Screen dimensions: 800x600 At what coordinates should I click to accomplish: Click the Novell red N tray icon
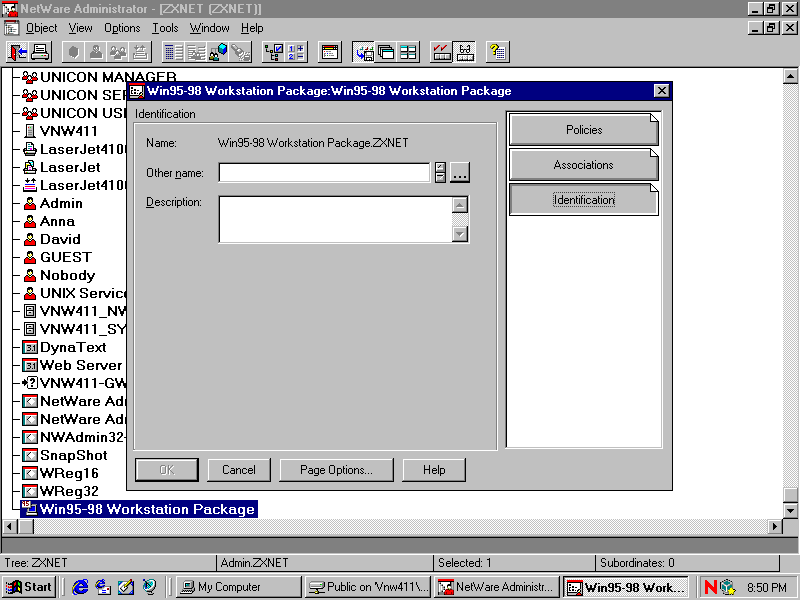pyautogui.click(x=711, y=587)
